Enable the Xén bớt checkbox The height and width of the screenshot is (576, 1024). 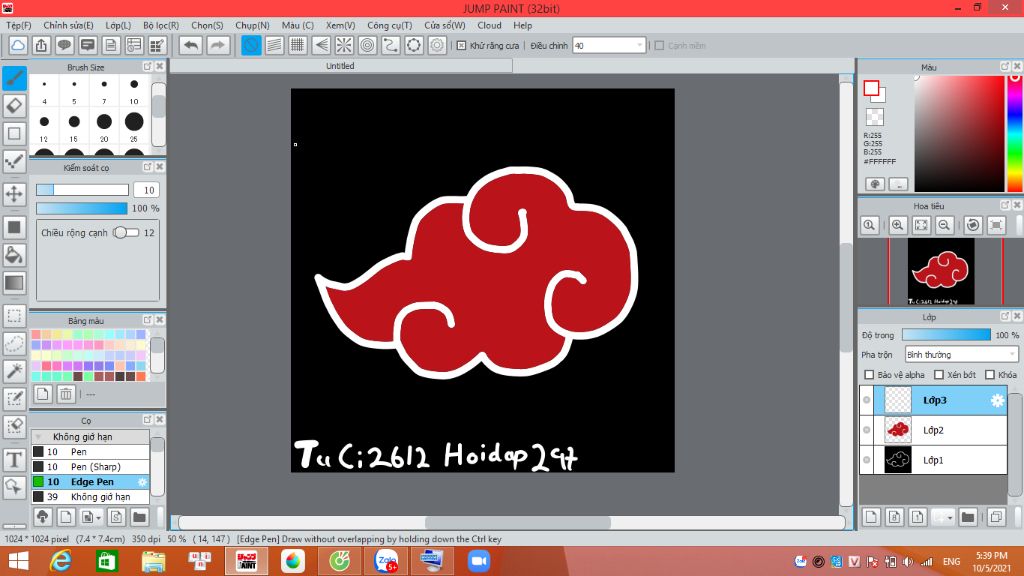tap(939, 375)
